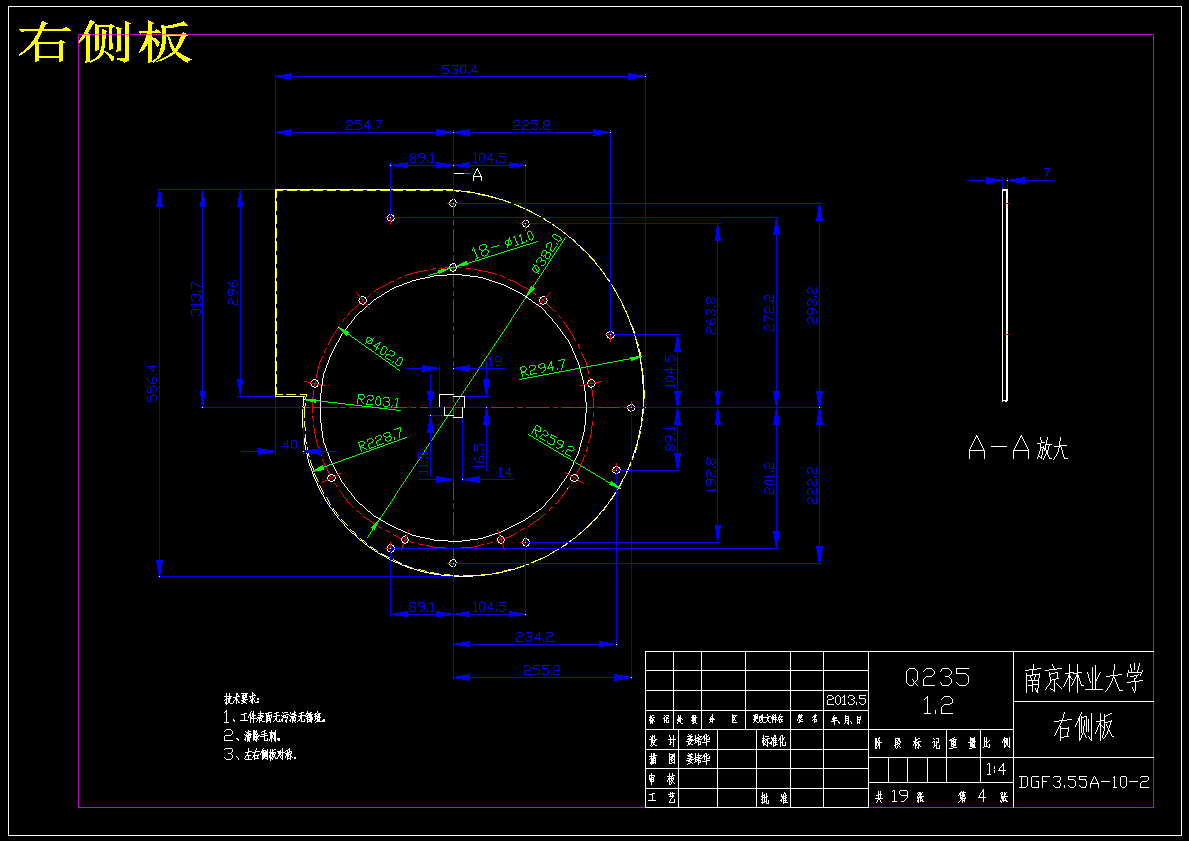1189x841 pixels.
Task: Click the 14 dimension text
Action: point(504,472)
